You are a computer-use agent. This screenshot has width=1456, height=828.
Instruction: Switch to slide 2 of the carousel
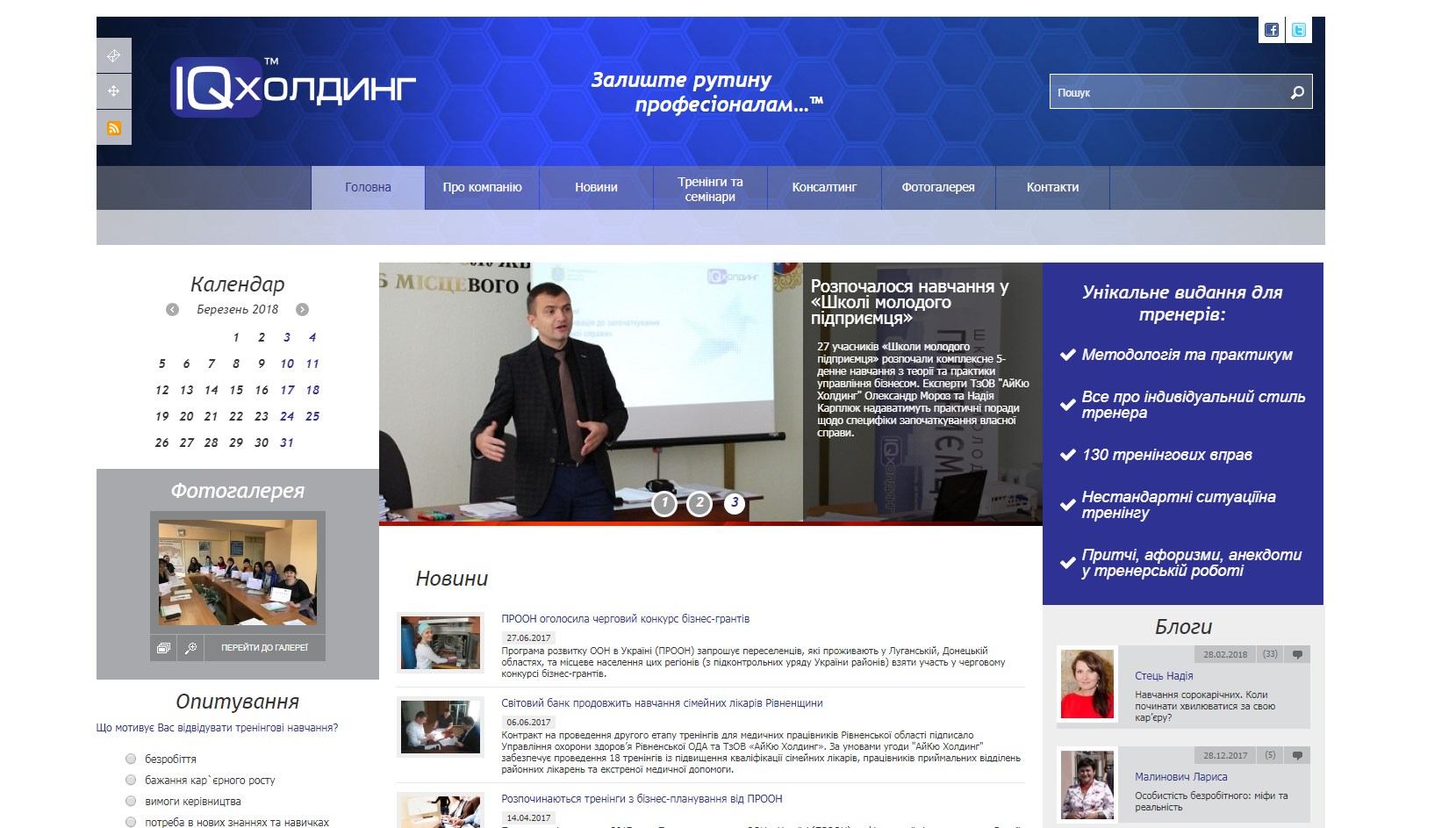(x=699, y=504)
